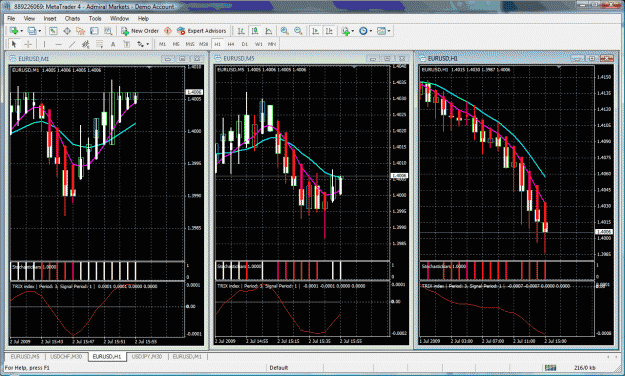Toggle the Navigator panel icon
This screenshot has width=625, height=376.
[81, 31]
